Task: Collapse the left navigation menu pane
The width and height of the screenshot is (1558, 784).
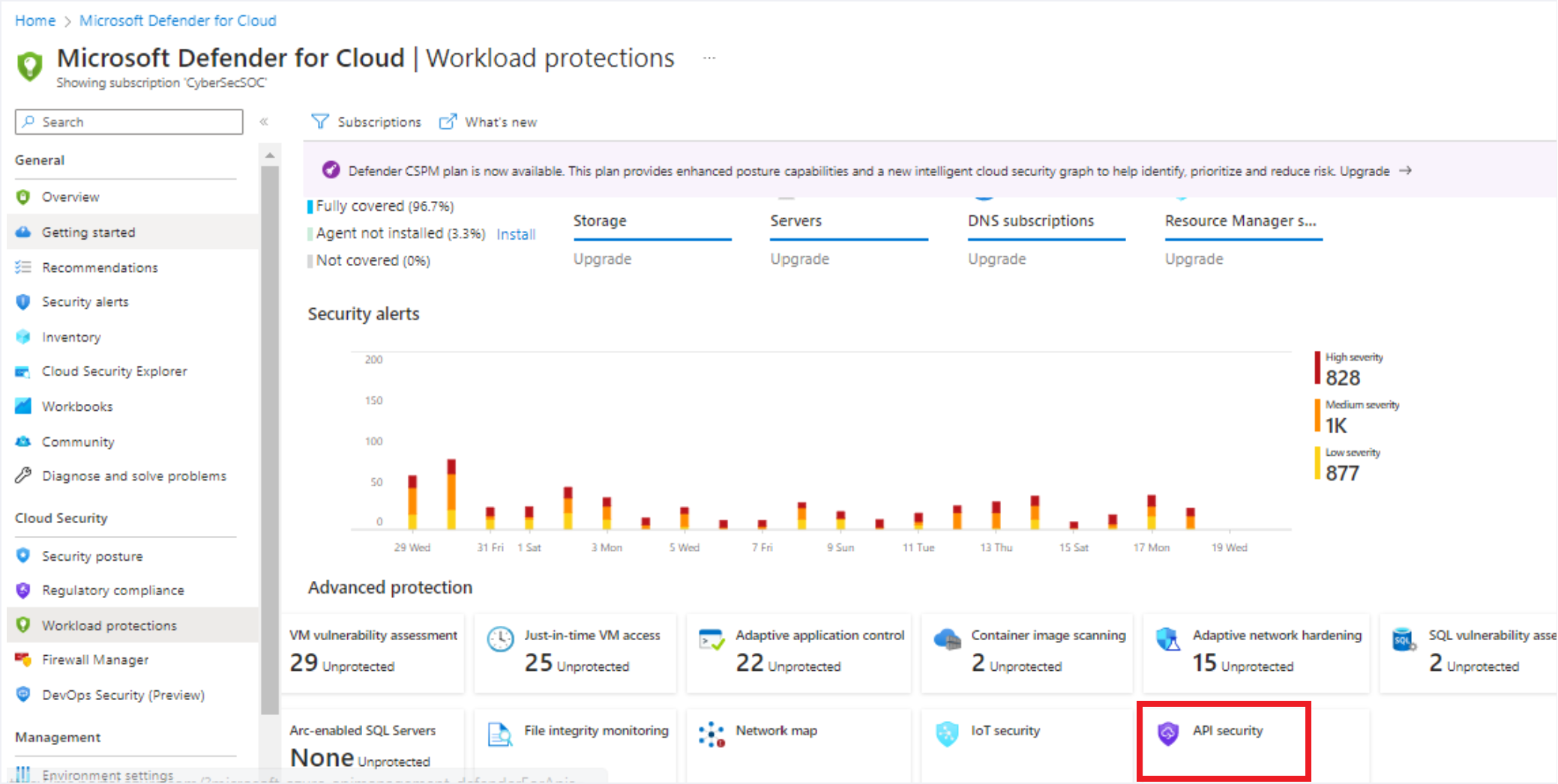Action: [x=264, y=121]
